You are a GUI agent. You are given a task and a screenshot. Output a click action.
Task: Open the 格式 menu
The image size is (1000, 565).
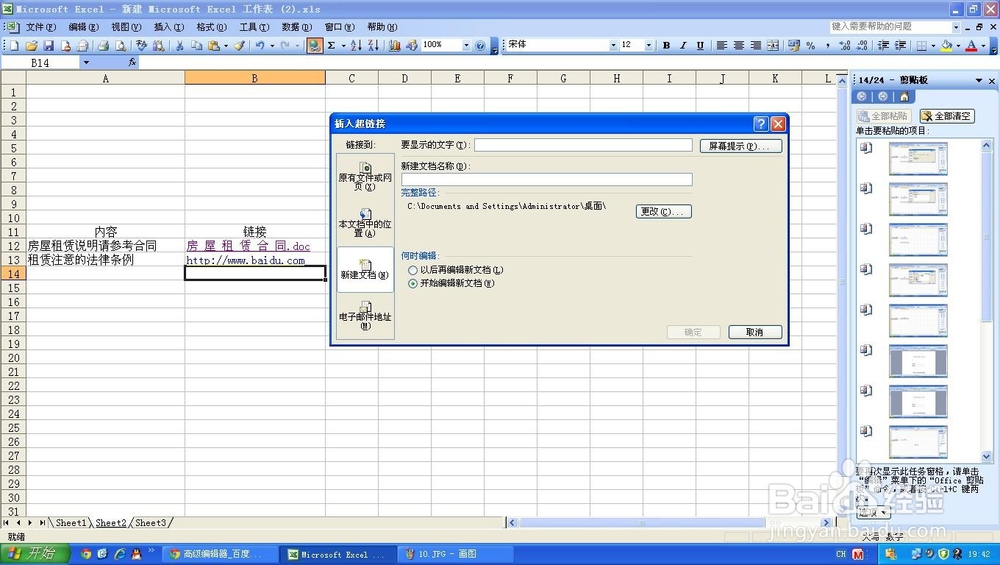tap(211, 27)
